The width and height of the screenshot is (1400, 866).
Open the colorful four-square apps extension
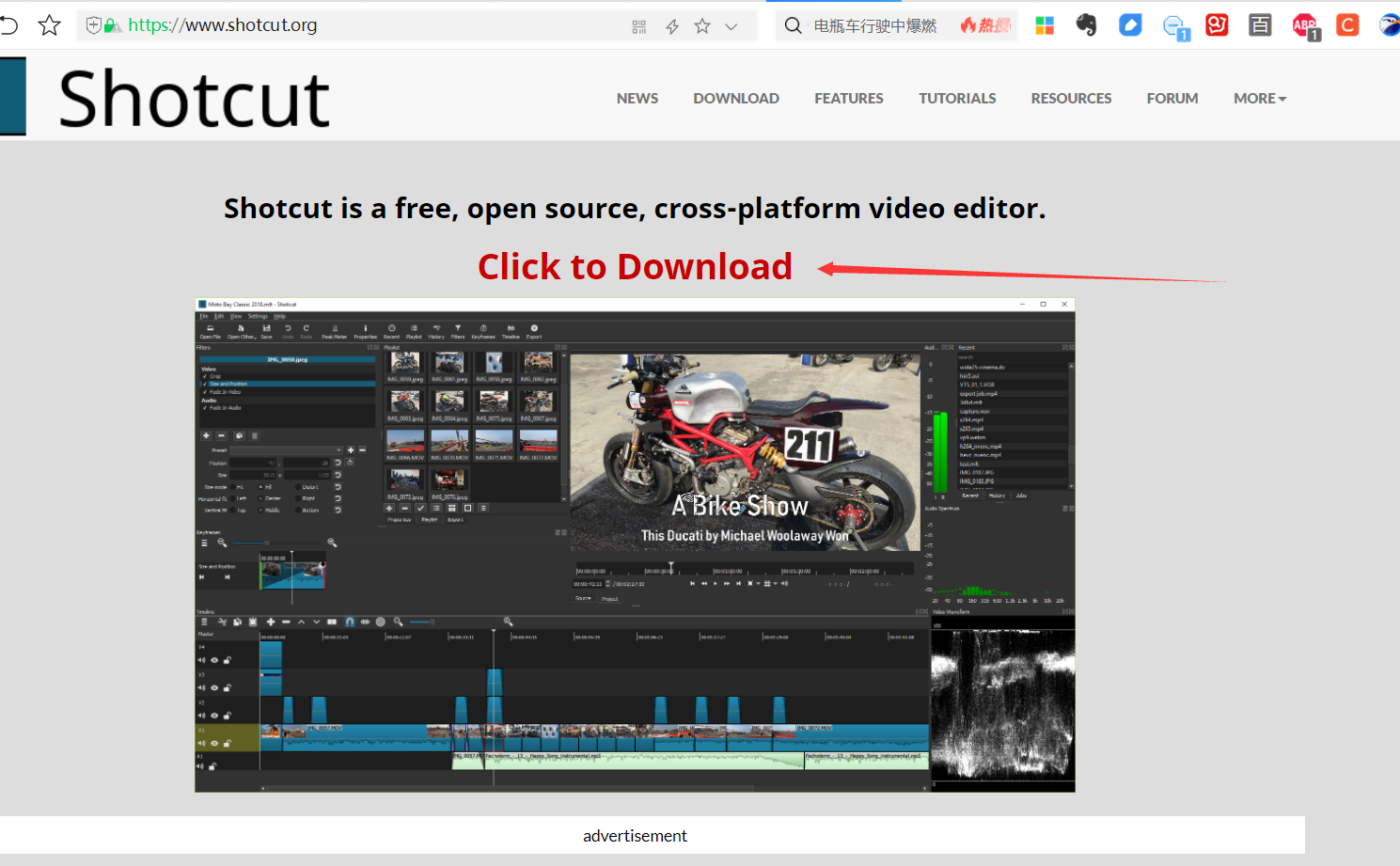(x=1045, y=25)
